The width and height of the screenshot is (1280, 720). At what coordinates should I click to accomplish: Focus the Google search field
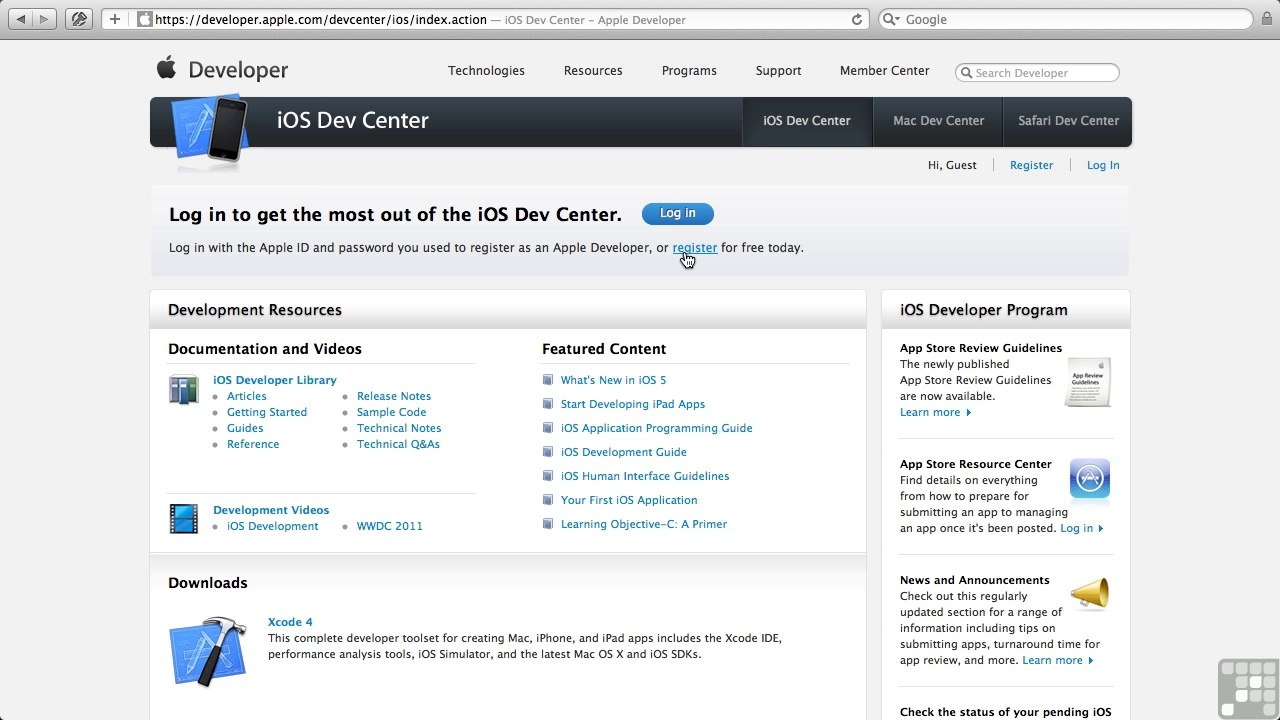(x=1065, y=19)
